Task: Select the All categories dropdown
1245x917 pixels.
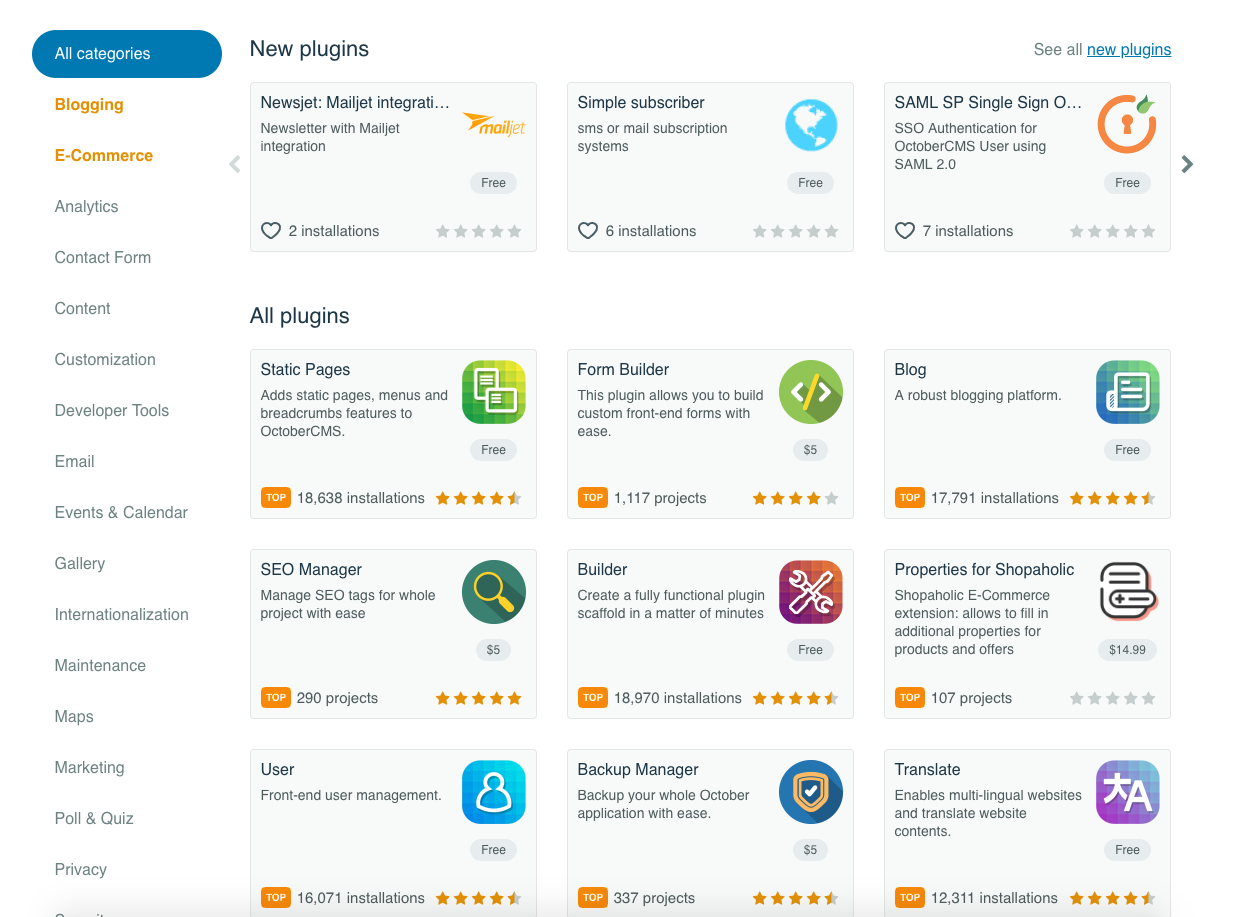Action: [x=127, y=53]
